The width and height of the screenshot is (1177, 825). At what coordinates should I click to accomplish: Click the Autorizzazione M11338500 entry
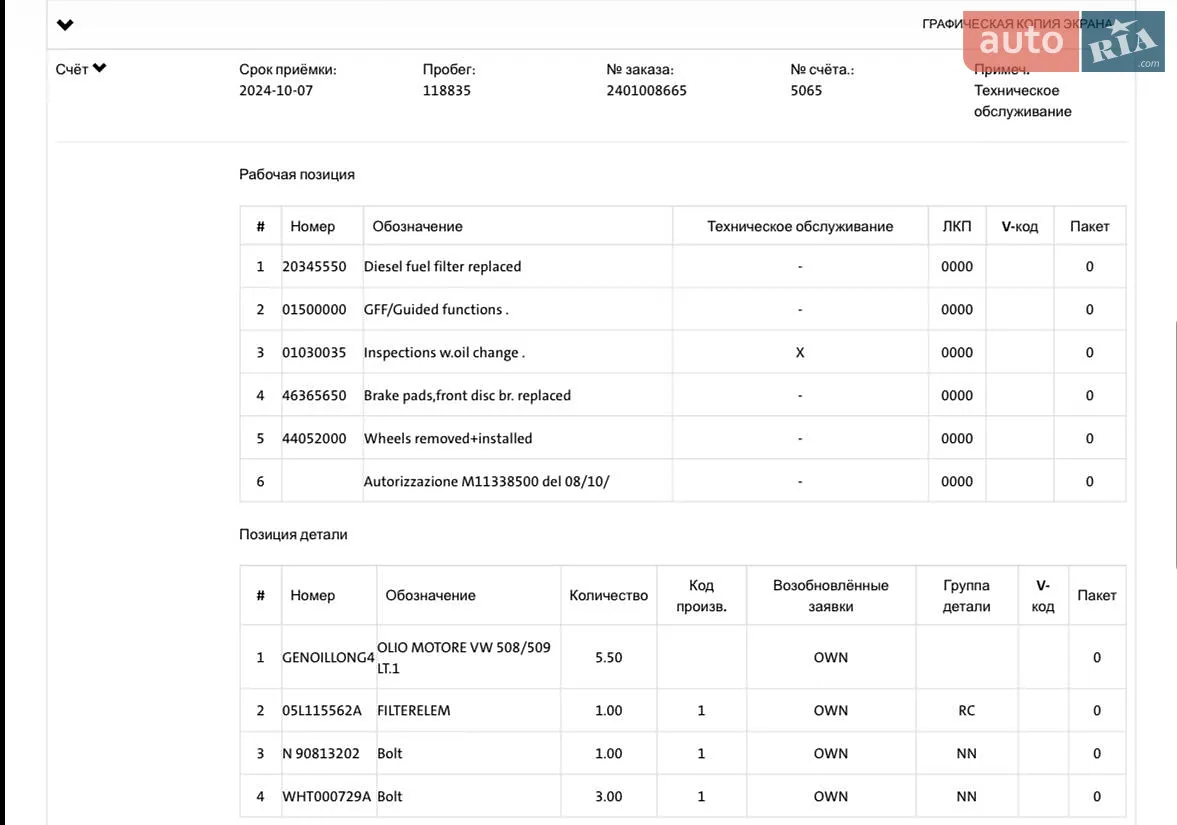point(487,481)
